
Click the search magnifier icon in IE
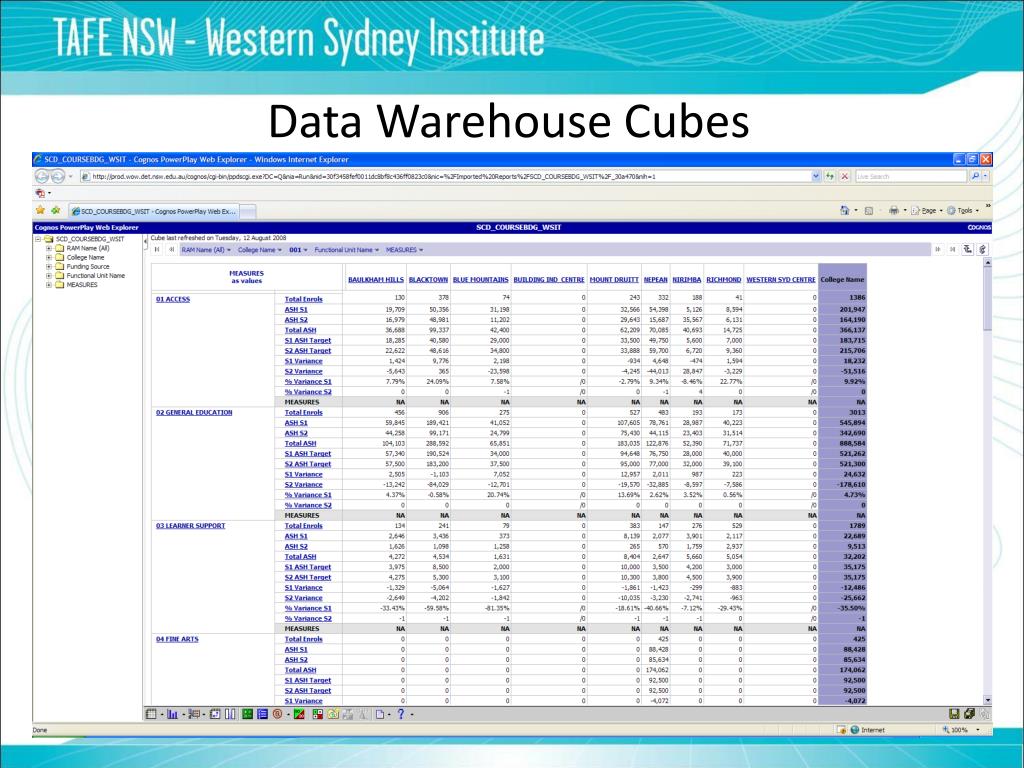[x=975, y=176]
